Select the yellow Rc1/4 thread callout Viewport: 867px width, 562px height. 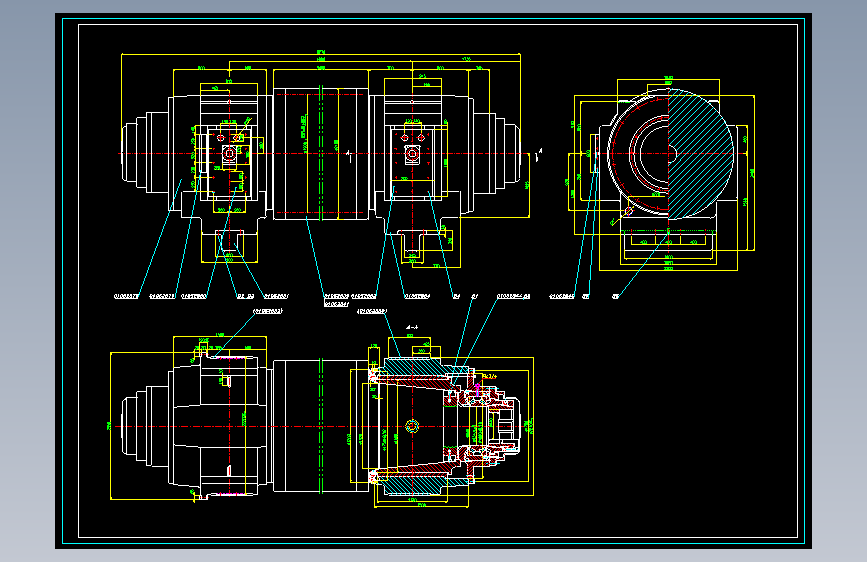pos(490,377)
